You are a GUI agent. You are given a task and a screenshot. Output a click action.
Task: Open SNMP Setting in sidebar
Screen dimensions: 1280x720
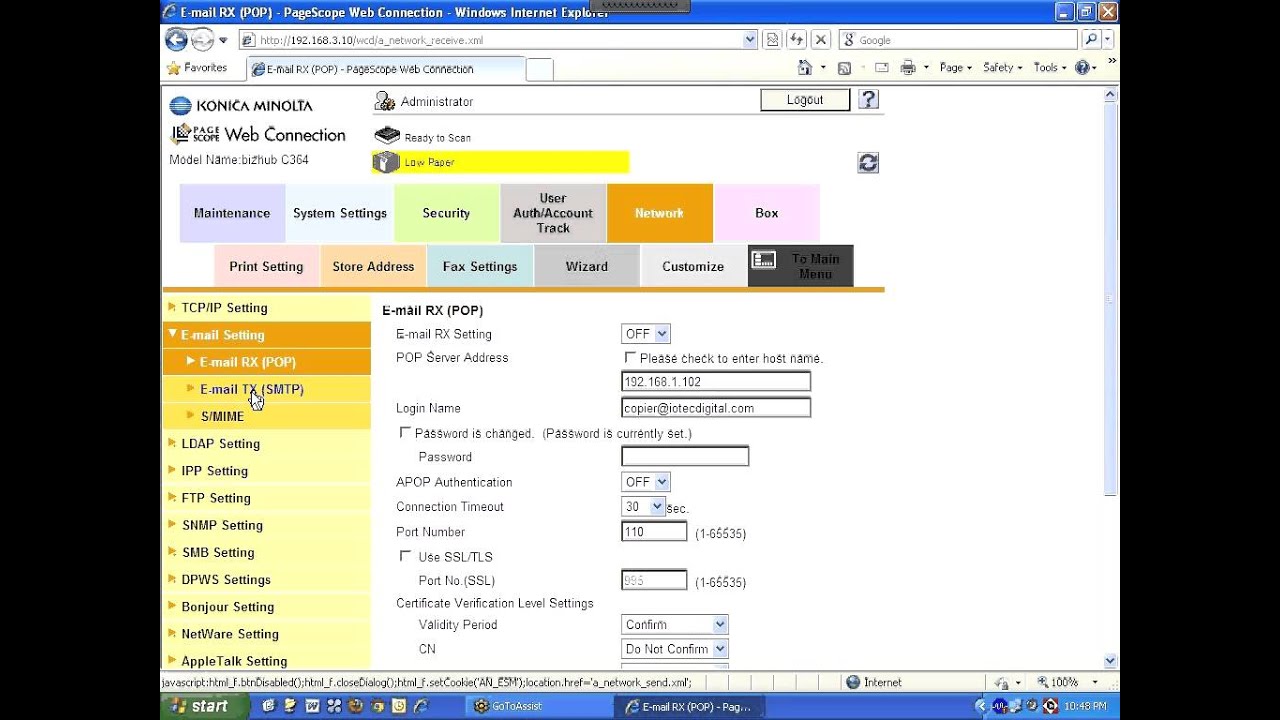[x=222, y=525]
